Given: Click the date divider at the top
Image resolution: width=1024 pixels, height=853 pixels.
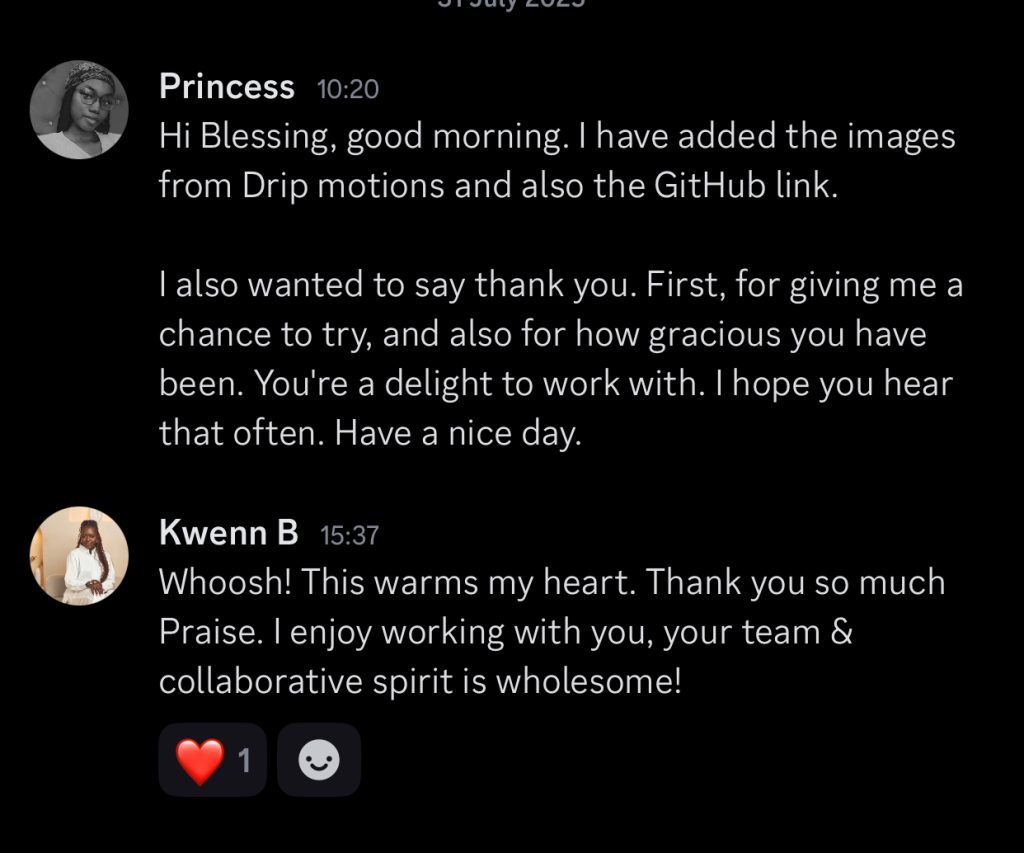Looking at the screenshot, I should [511, 4].
